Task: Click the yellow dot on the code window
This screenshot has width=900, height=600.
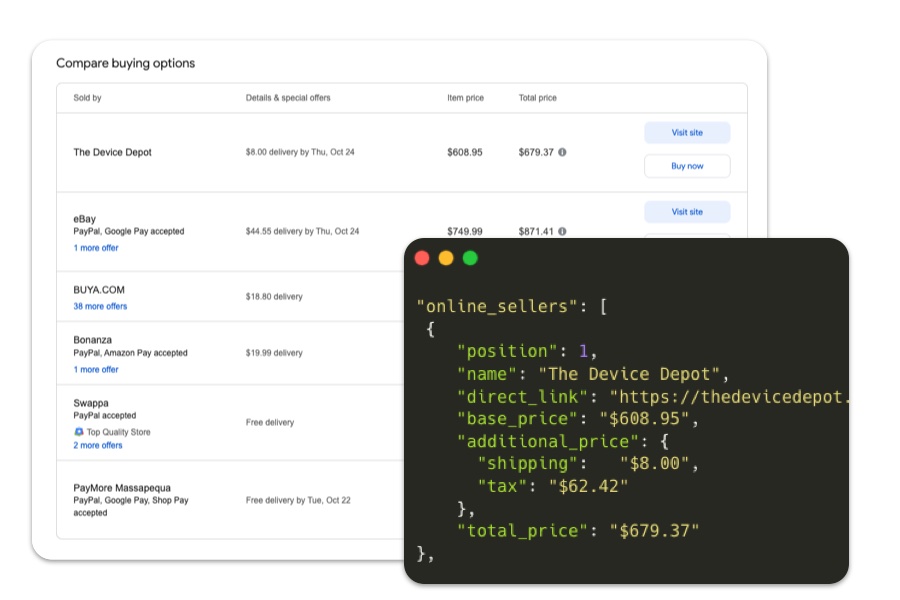Action: click(x=446, y=258)
